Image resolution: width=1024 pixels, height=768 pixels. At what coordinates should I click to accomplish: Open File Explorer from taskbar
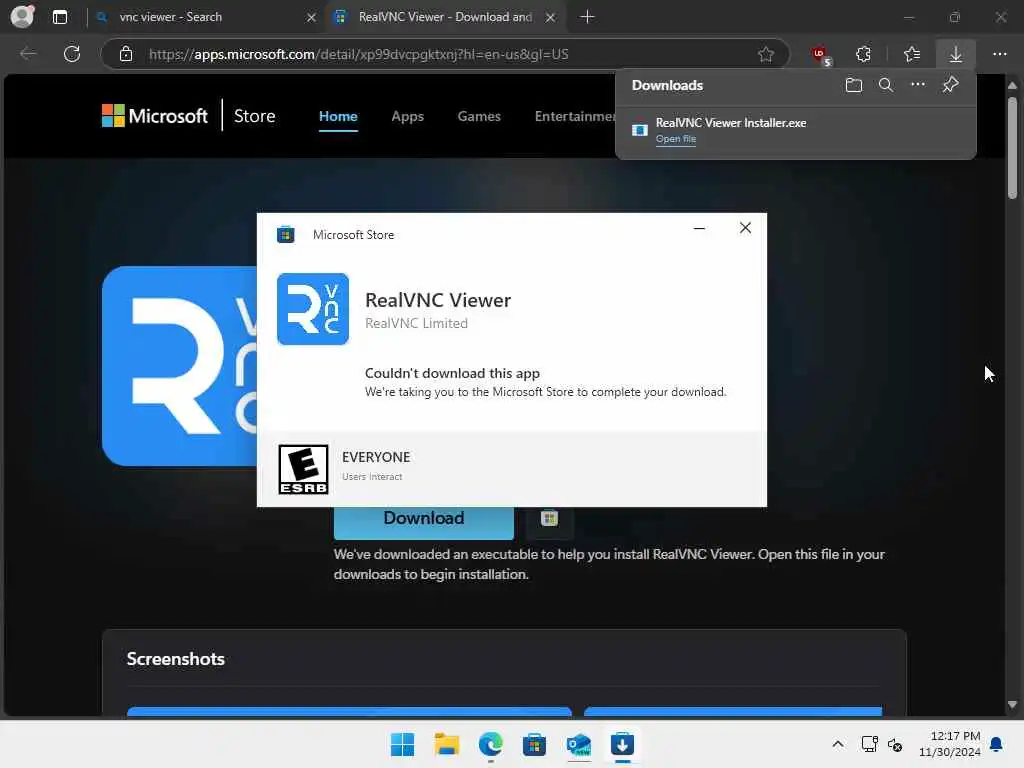(x=447, y=744)
